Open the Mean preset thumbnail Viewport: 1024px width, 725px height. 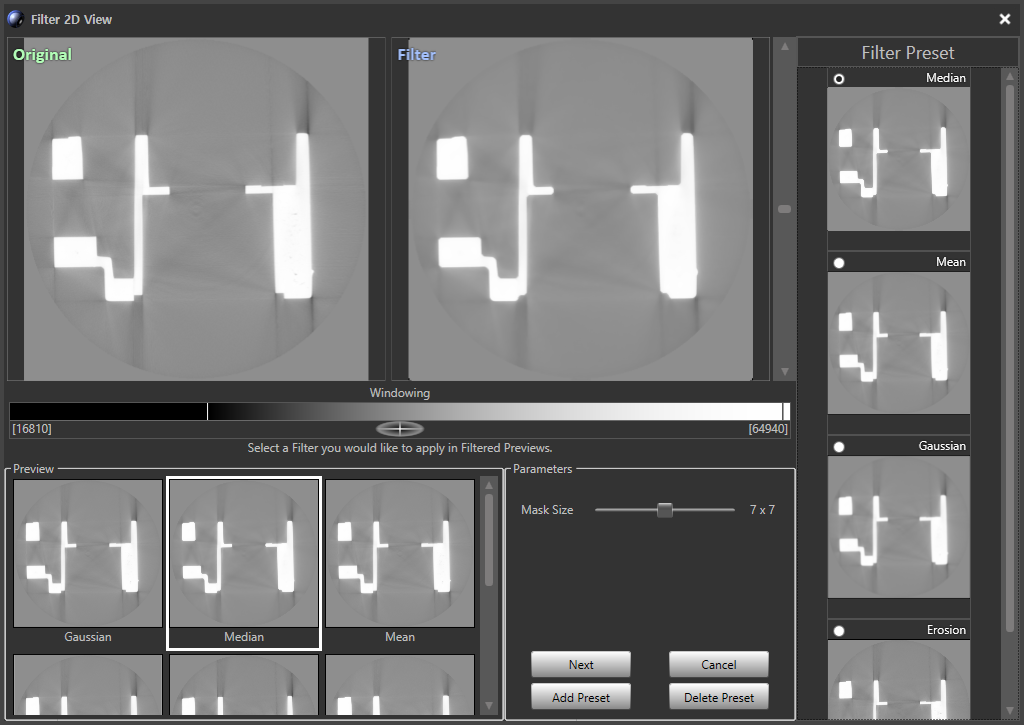click(899, 343)
